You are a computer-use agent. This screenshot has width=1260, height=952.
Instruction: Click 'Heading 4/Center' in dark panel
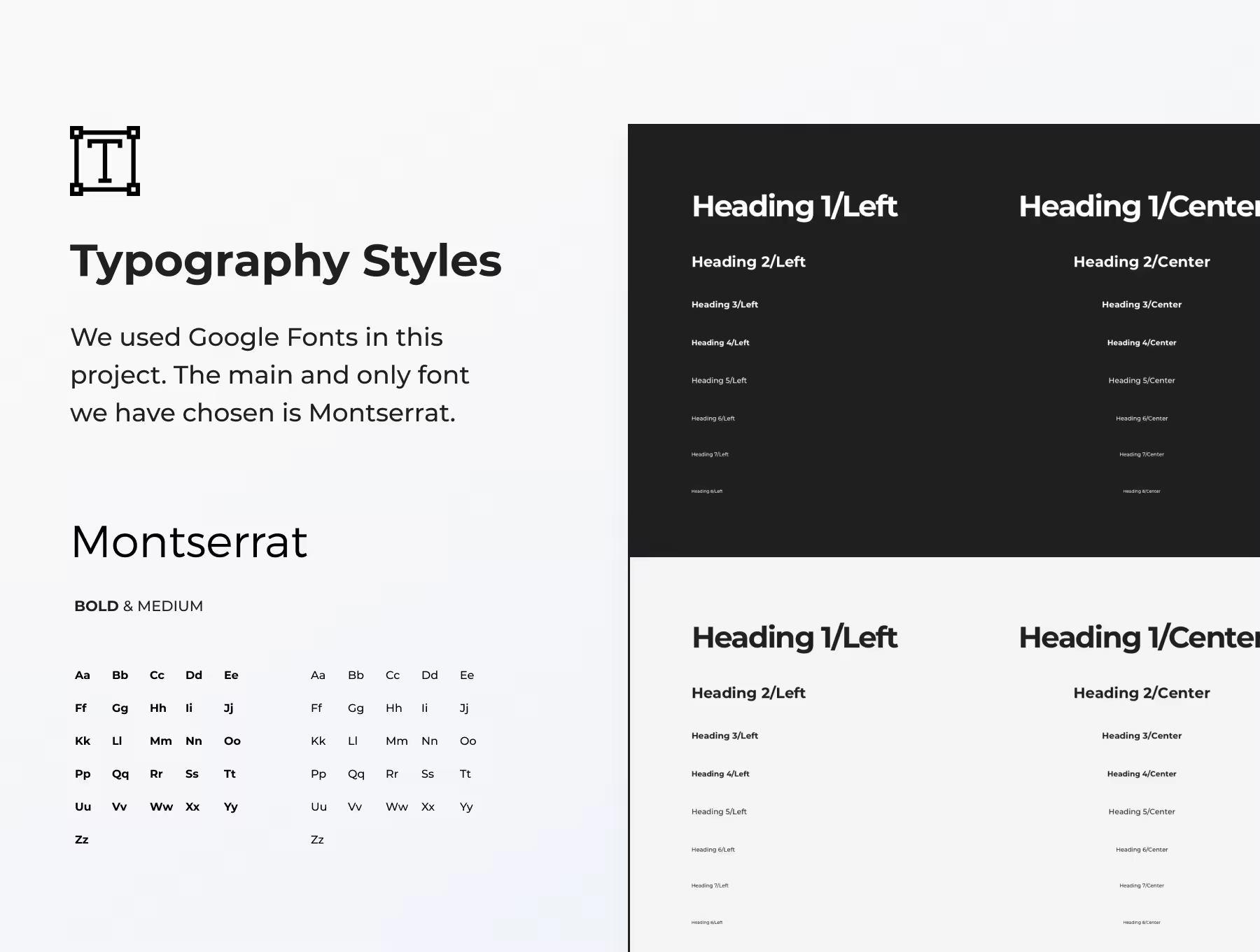tap(1142, 343)
